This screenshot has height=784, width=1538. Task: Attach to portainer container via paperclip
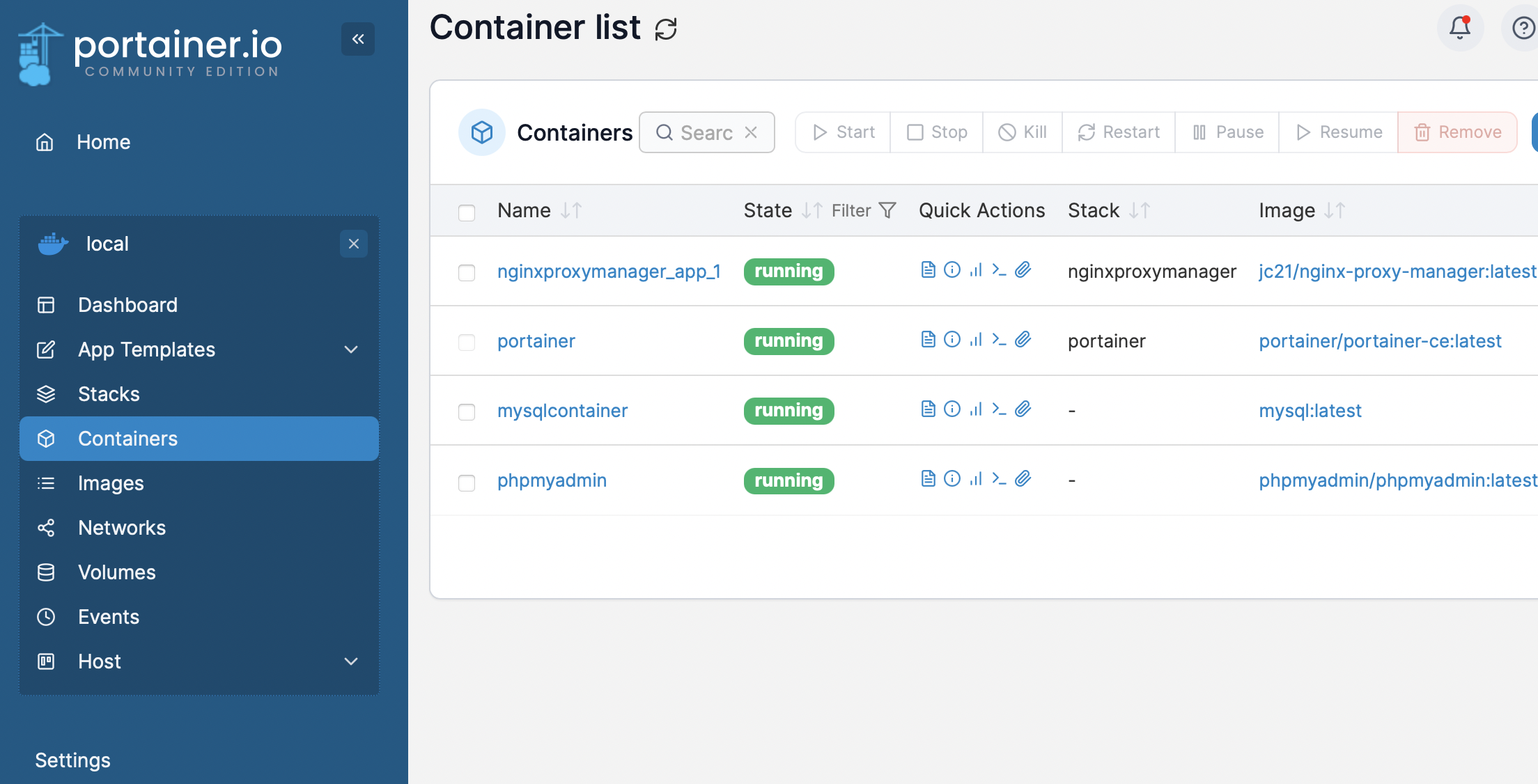coord(1023,339)
